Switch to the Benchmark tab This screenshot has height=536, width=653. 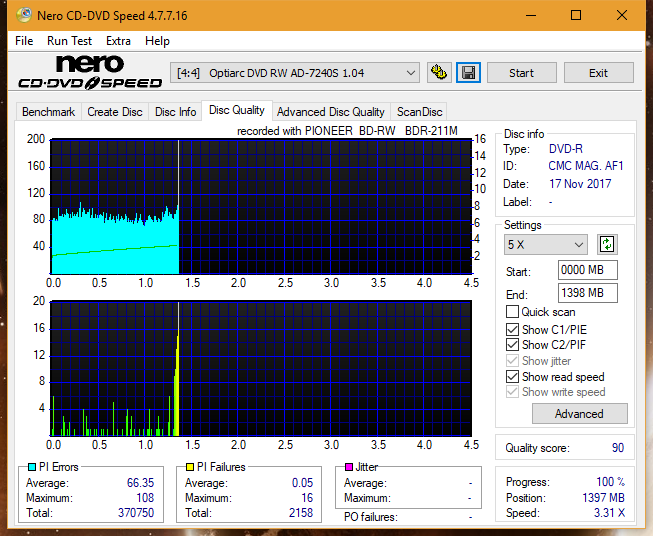pos(48,112)
